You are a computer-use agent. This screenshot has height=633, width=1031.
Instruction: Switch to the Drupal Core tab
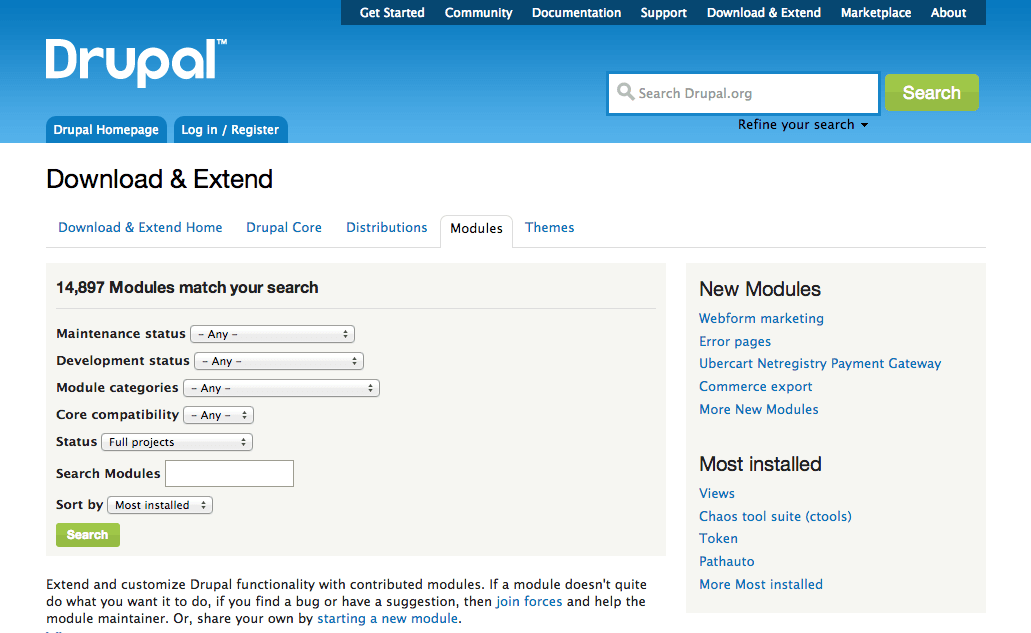pos(284,227)
